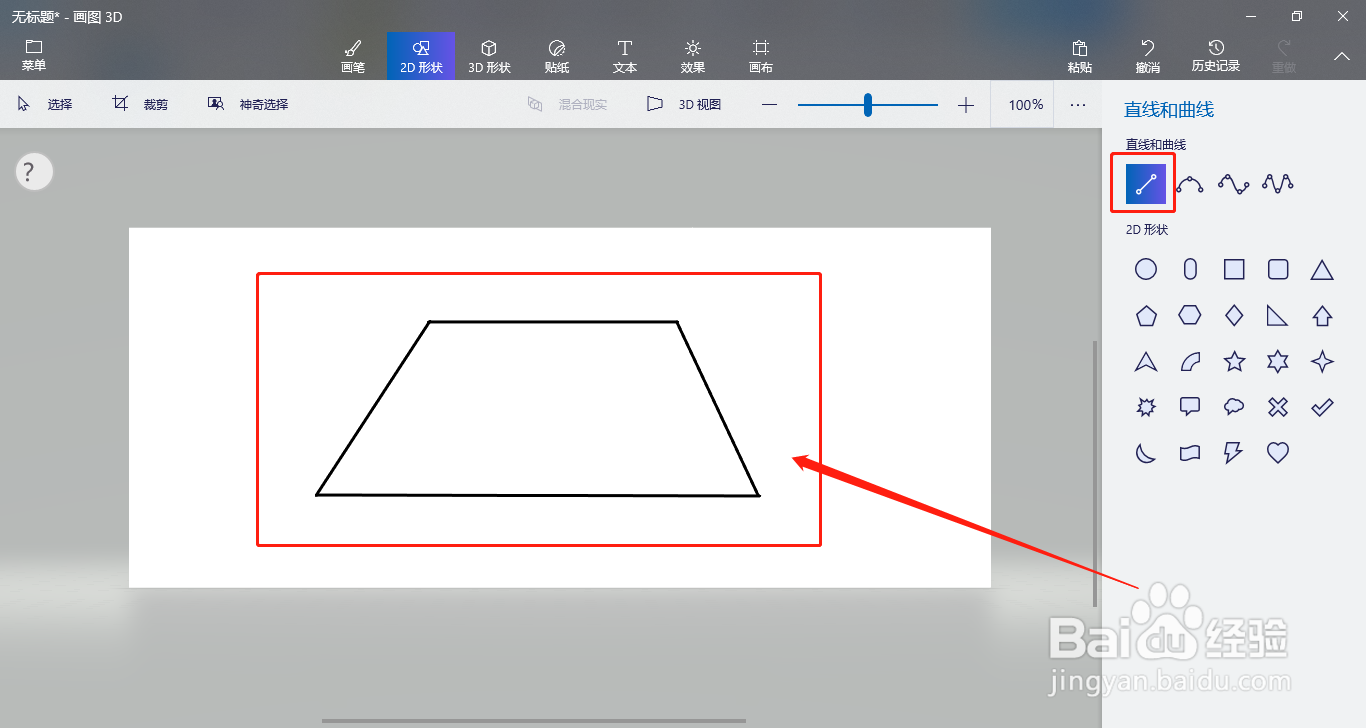Viewport: 1366px width, 728px height.
Task: Click the horizontal canvas scrollbar
Action: 534,720
